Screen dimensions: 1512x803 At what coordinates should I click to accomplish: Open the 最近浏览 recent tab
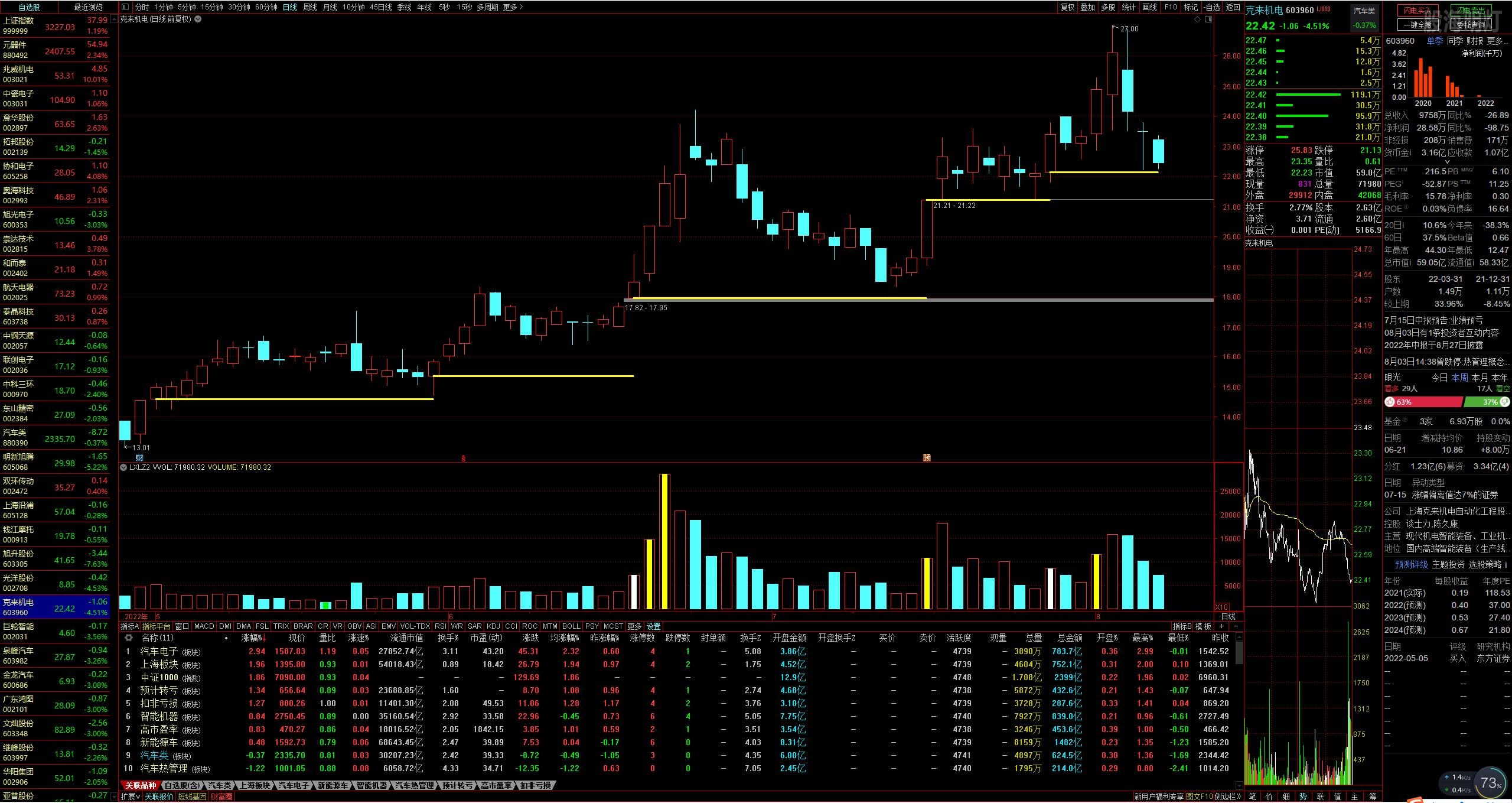pos(88,7)
